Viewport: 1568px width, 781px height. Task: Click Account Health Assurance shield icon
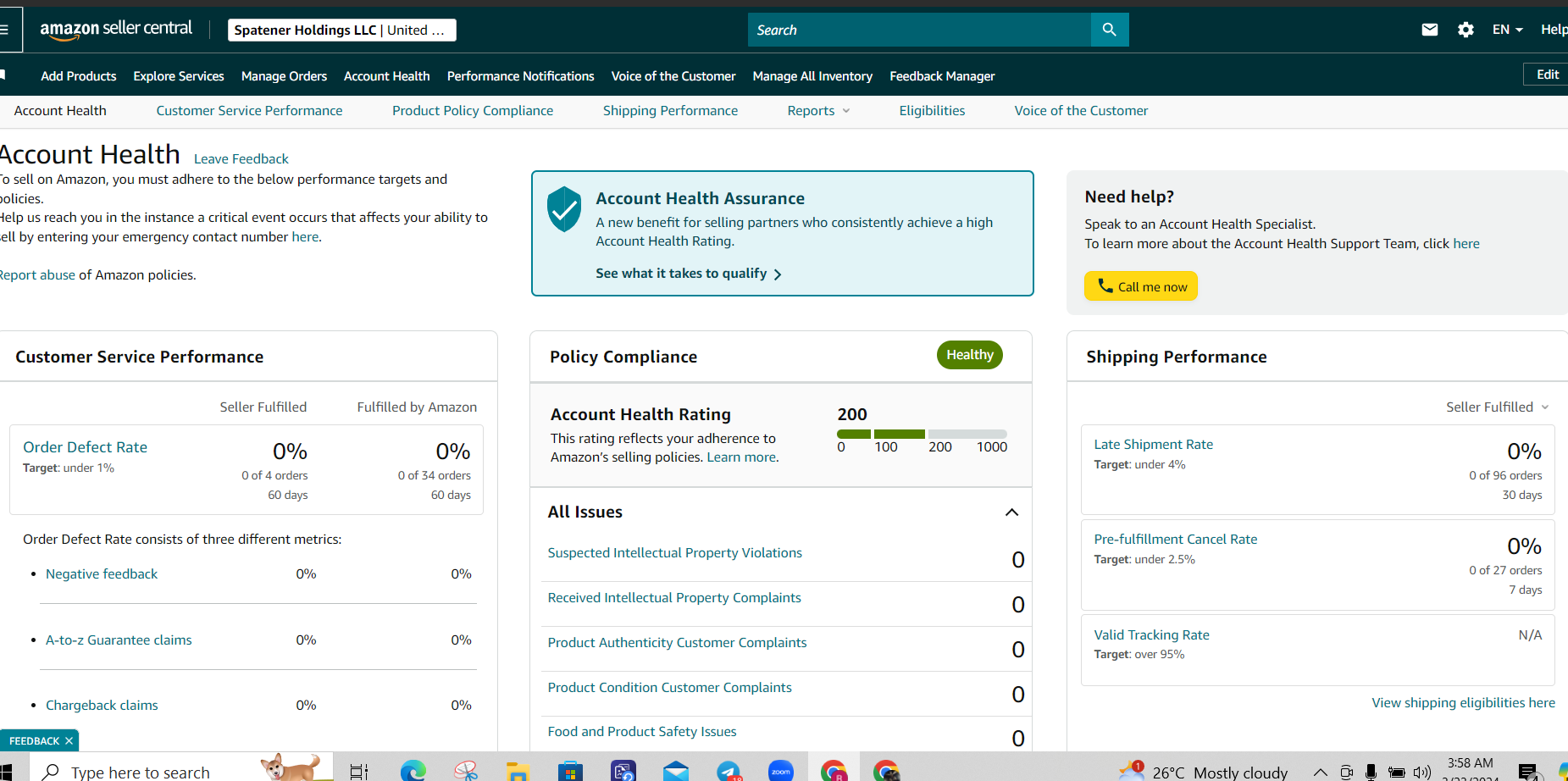tap(563, 209)
